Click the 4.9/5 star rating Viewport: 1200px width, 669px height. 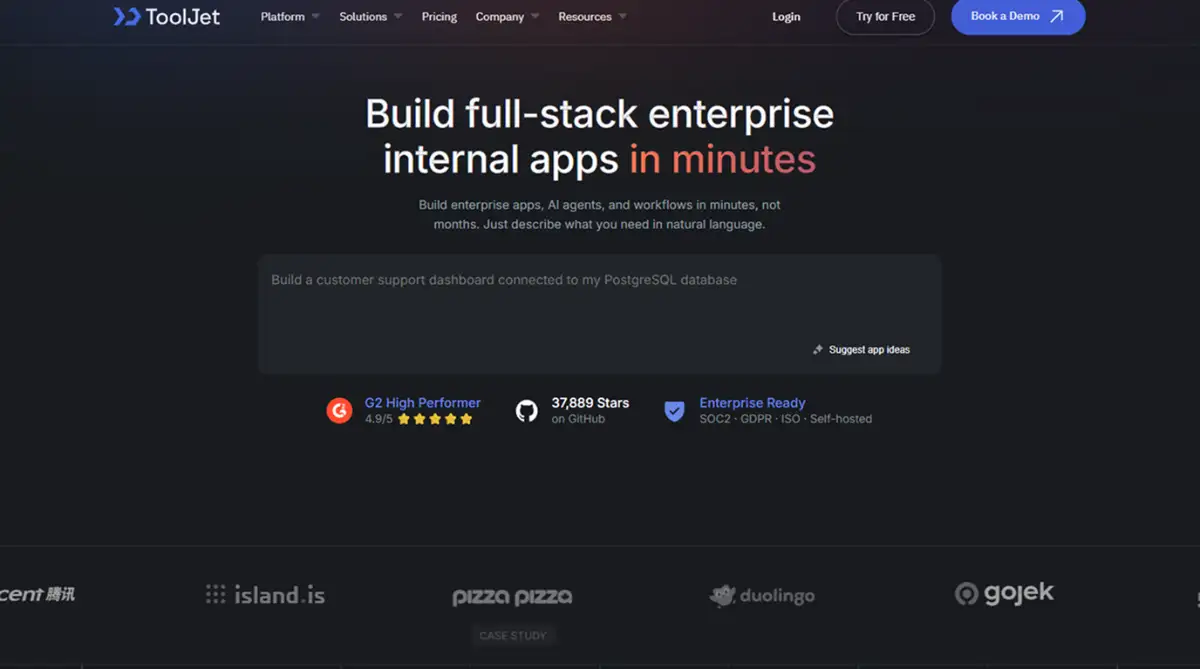419,419
